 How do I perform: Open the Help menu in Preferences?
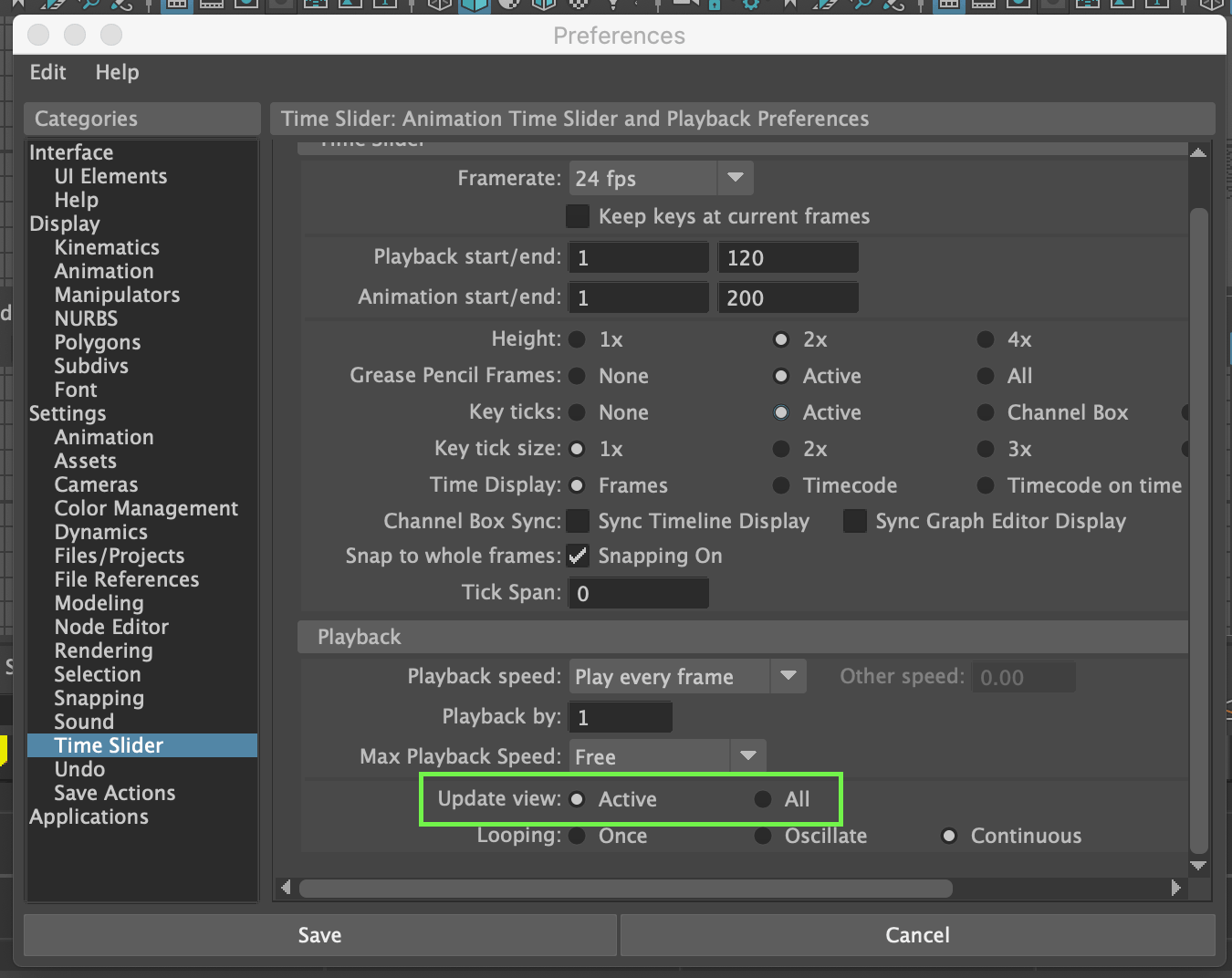pyautogui.click(x=116, y=72)
